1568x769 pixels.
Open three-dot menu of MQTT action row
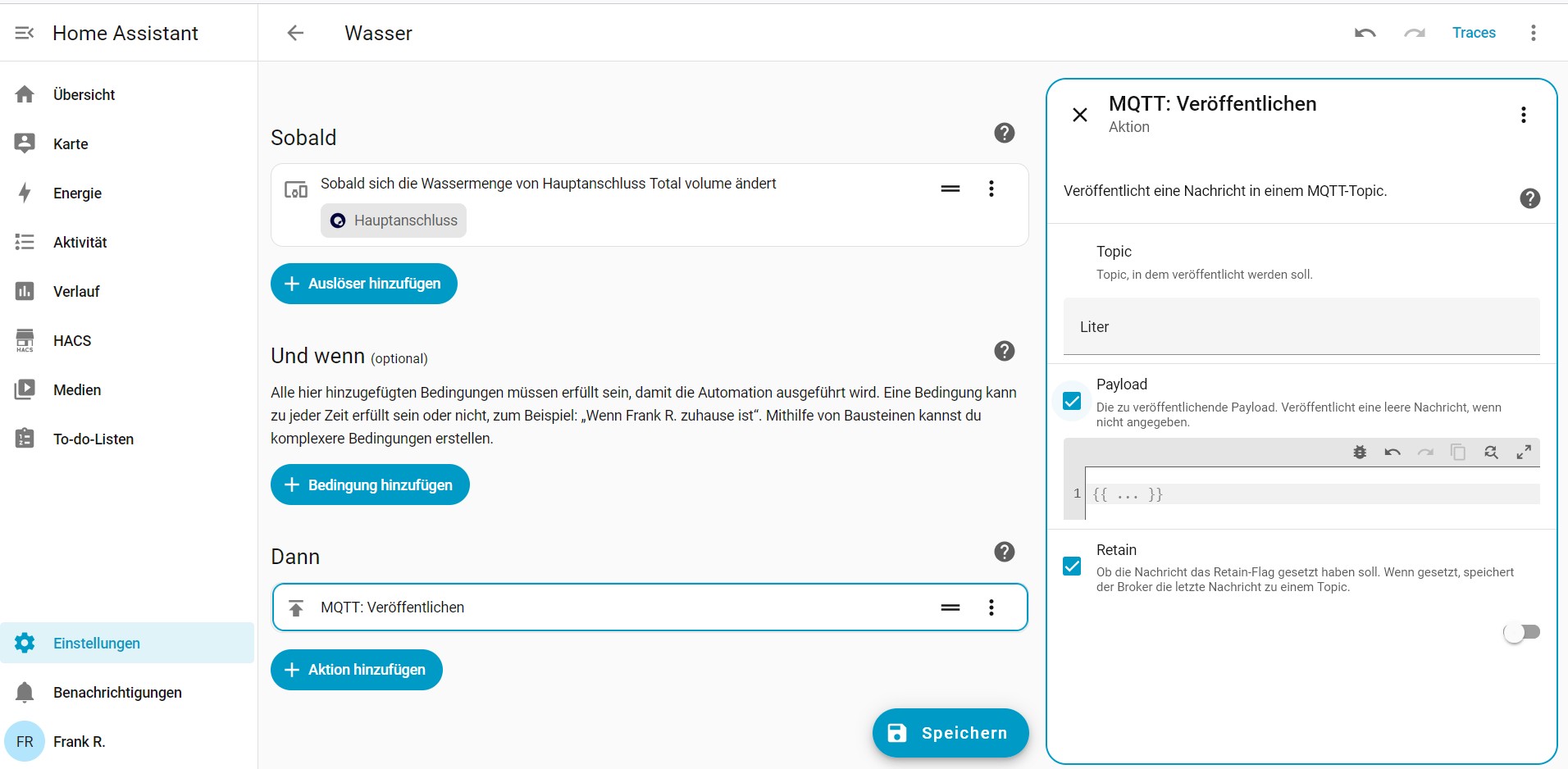991,607
